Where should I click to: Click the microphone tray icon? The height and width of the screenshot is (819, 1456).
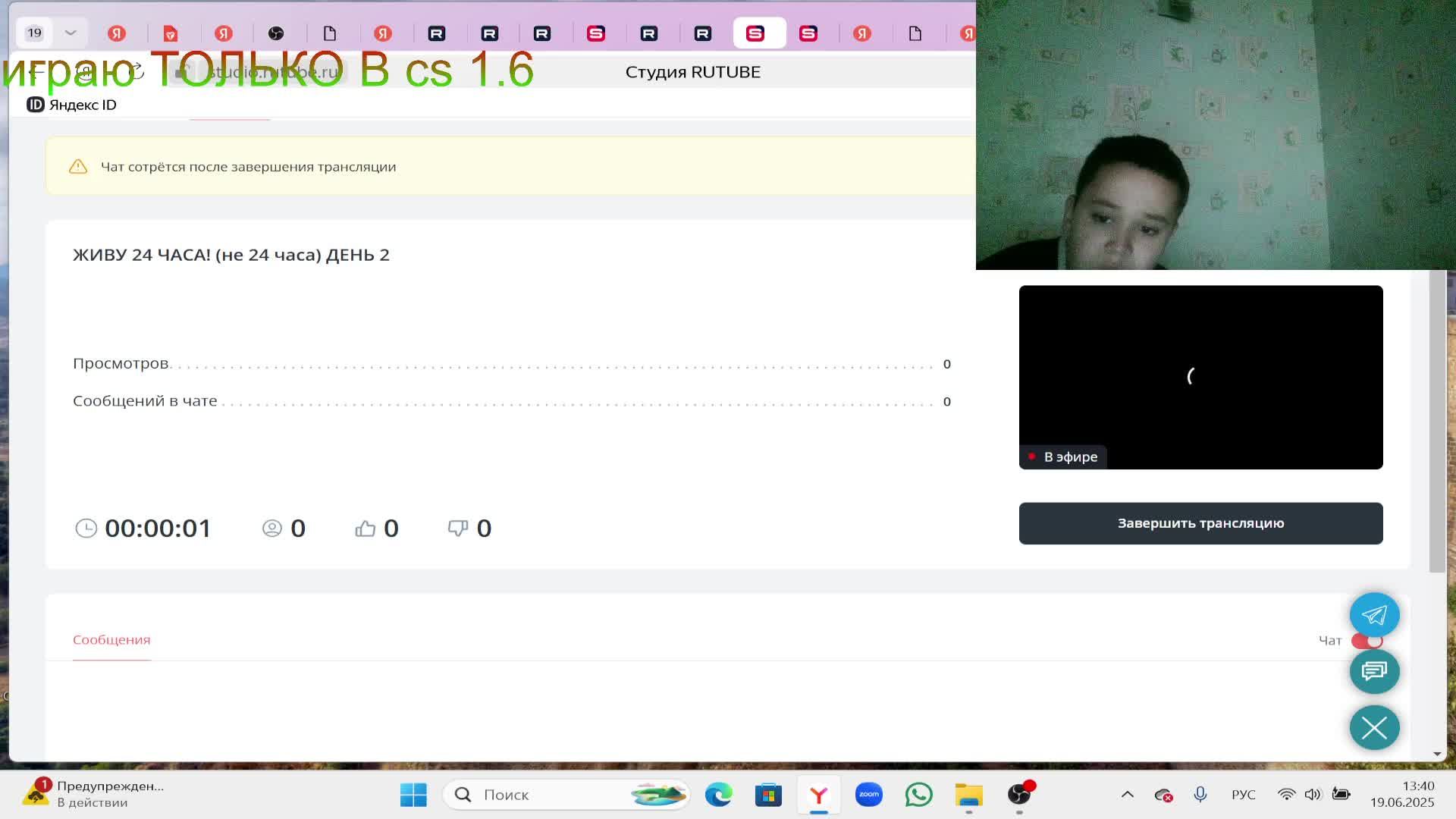pyautogui.click(x=1200, y=795)
